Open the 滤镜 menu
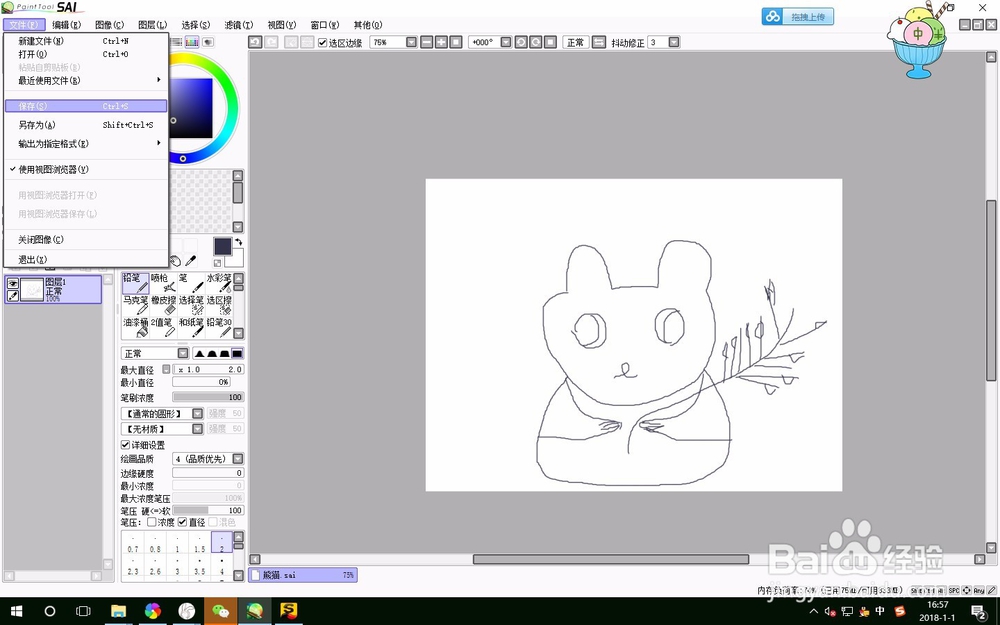The width and height of the screenshot is (1000, 625). 239,25
